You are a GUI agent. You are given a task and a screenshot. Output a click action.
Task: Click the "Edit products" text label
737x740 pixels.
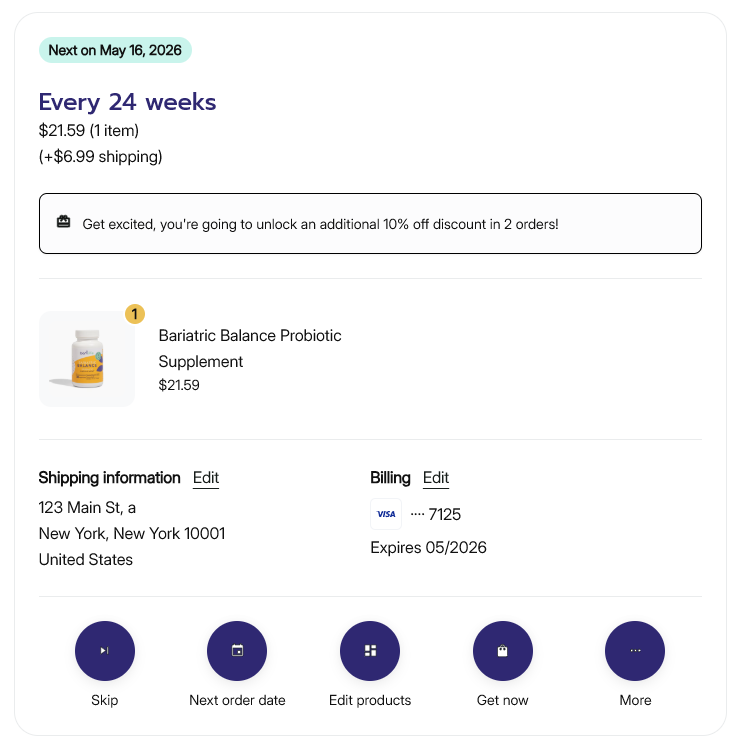click(370, 700)
